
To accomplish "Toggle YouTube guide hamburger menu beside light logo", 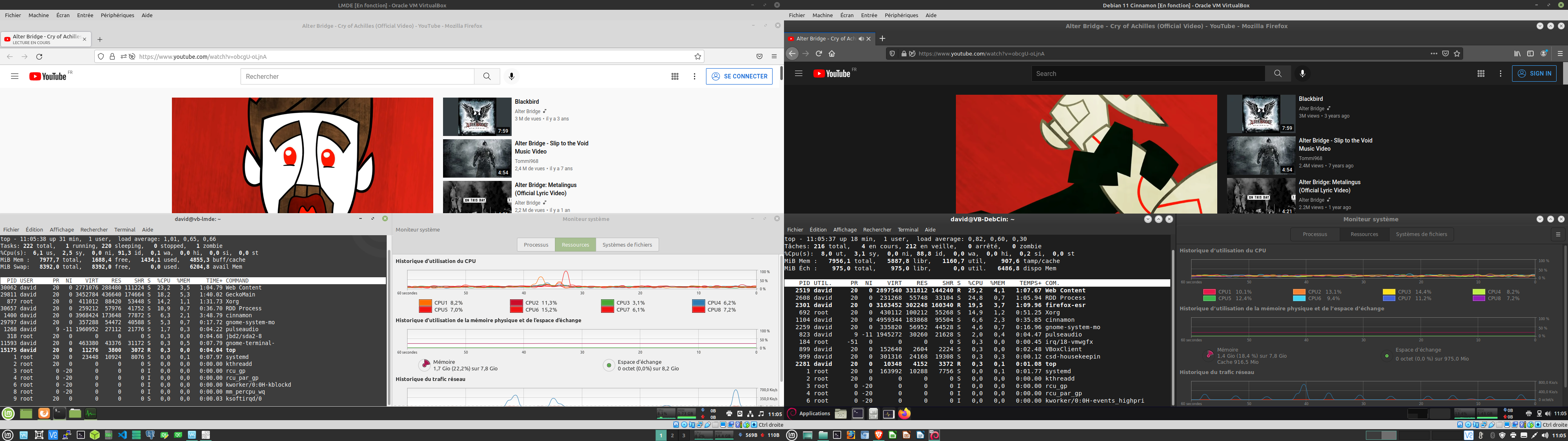I will coord(15,76).
